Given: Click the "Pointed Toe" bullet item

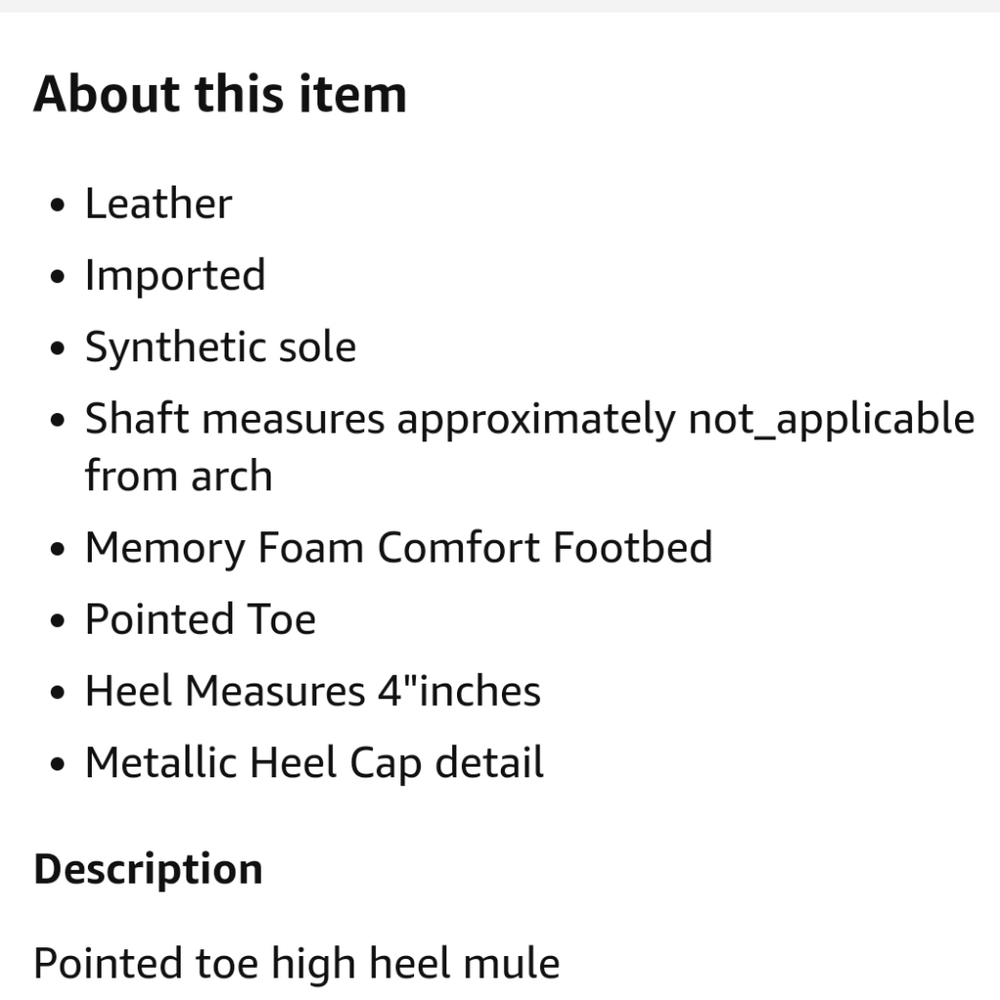Looking at the screenshot, I should pos(200,620).
